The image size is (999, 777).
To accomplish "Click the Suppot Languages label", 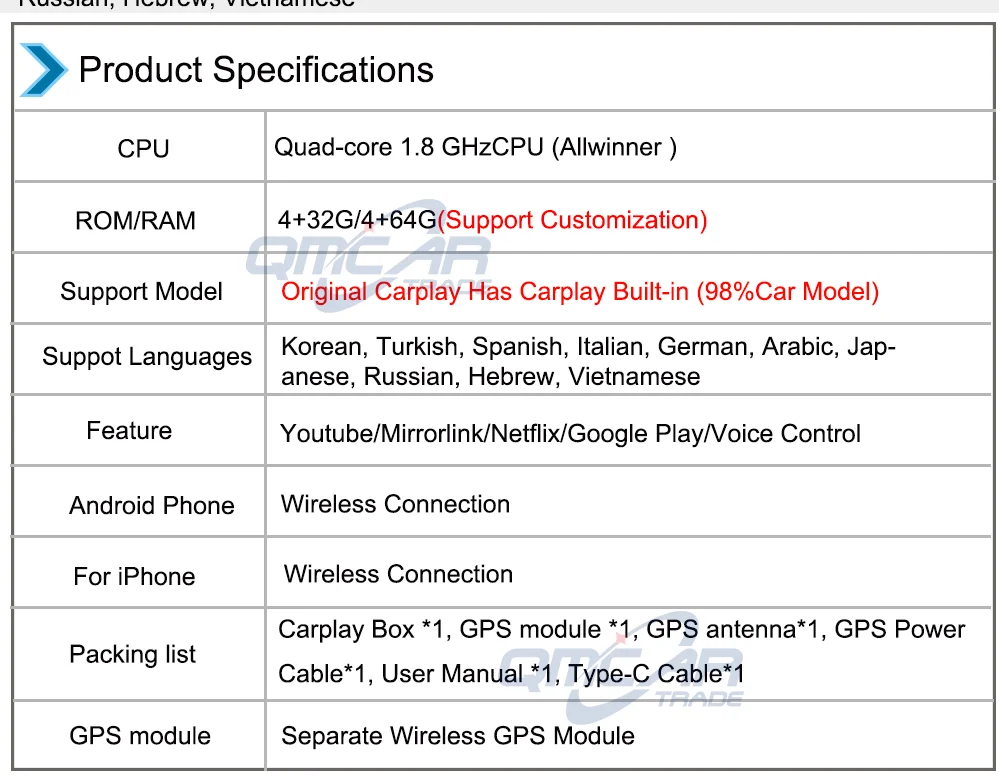I will click(x=147, y=357).
